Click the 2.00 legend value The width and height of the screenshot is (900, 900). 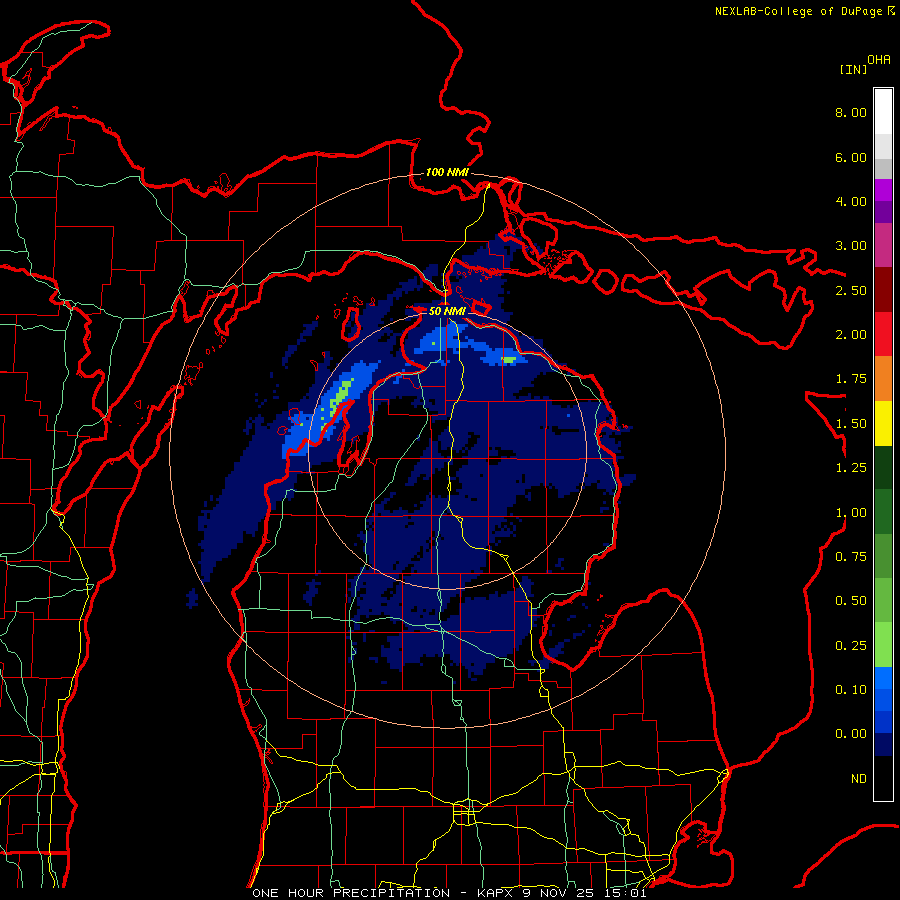851,335
